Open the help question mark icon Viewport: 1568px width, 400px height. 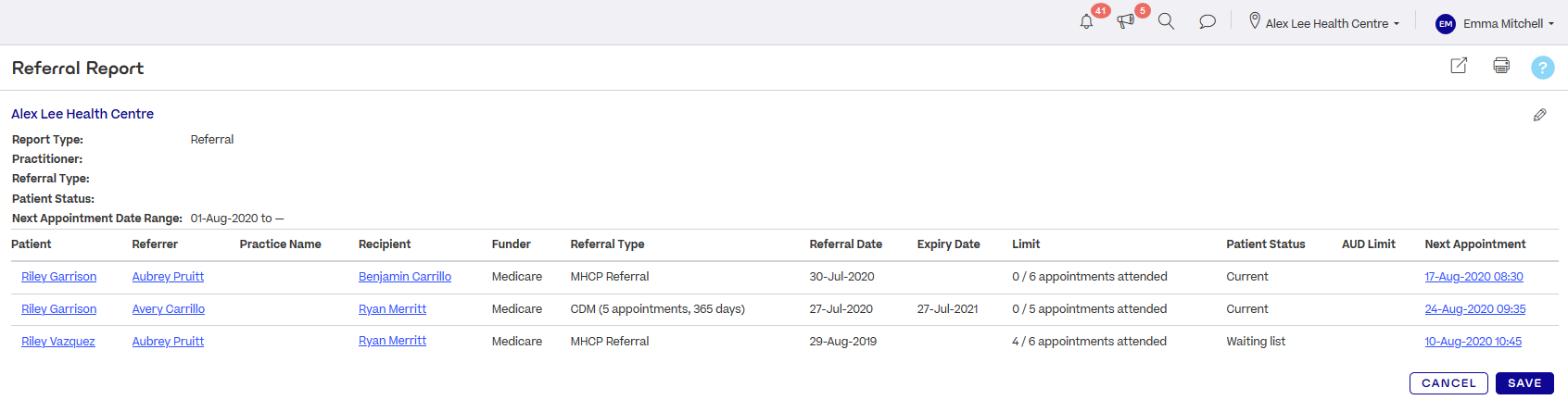(x=1542, y=68)
